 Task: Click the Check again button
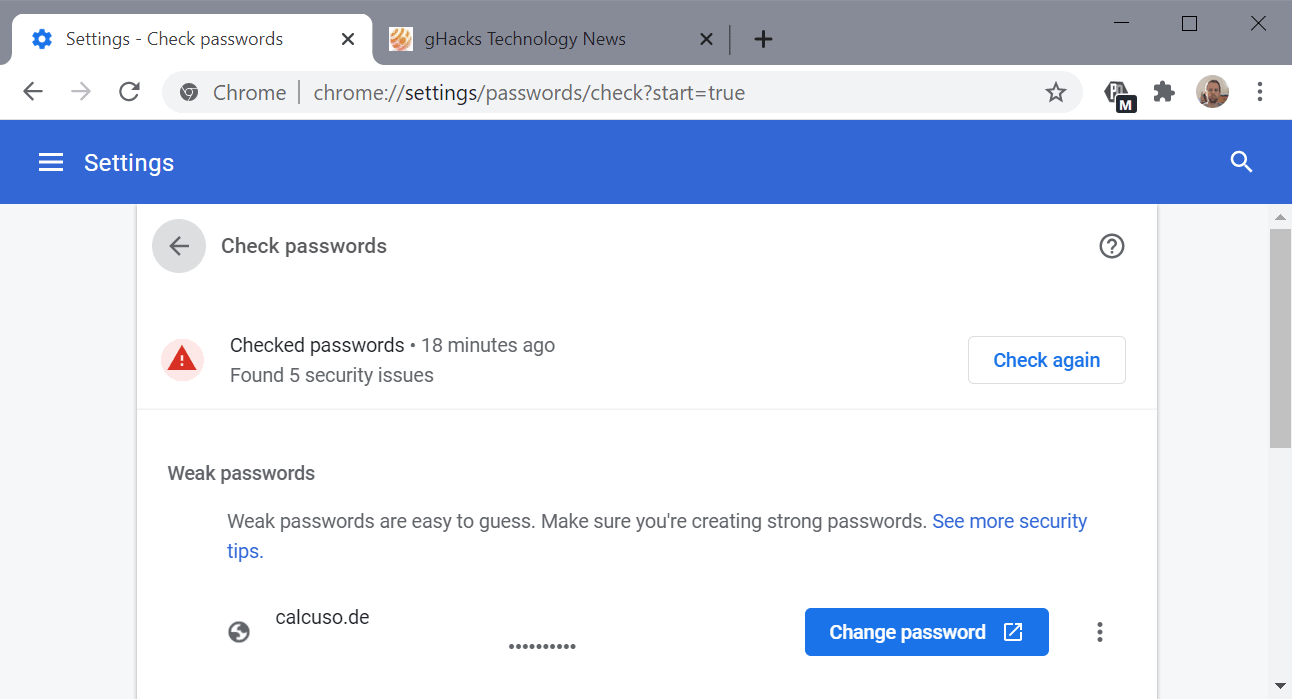coord(1047,360)
